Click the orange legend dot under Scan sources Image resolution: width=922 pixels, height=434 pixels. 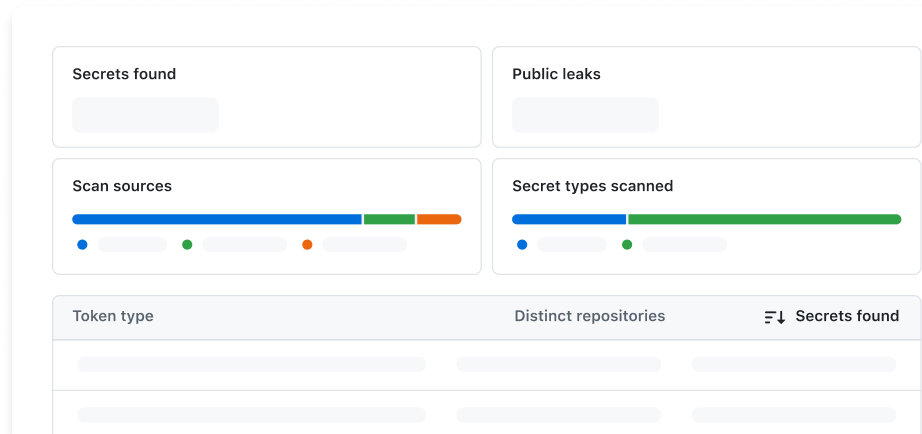pos(307,244)
